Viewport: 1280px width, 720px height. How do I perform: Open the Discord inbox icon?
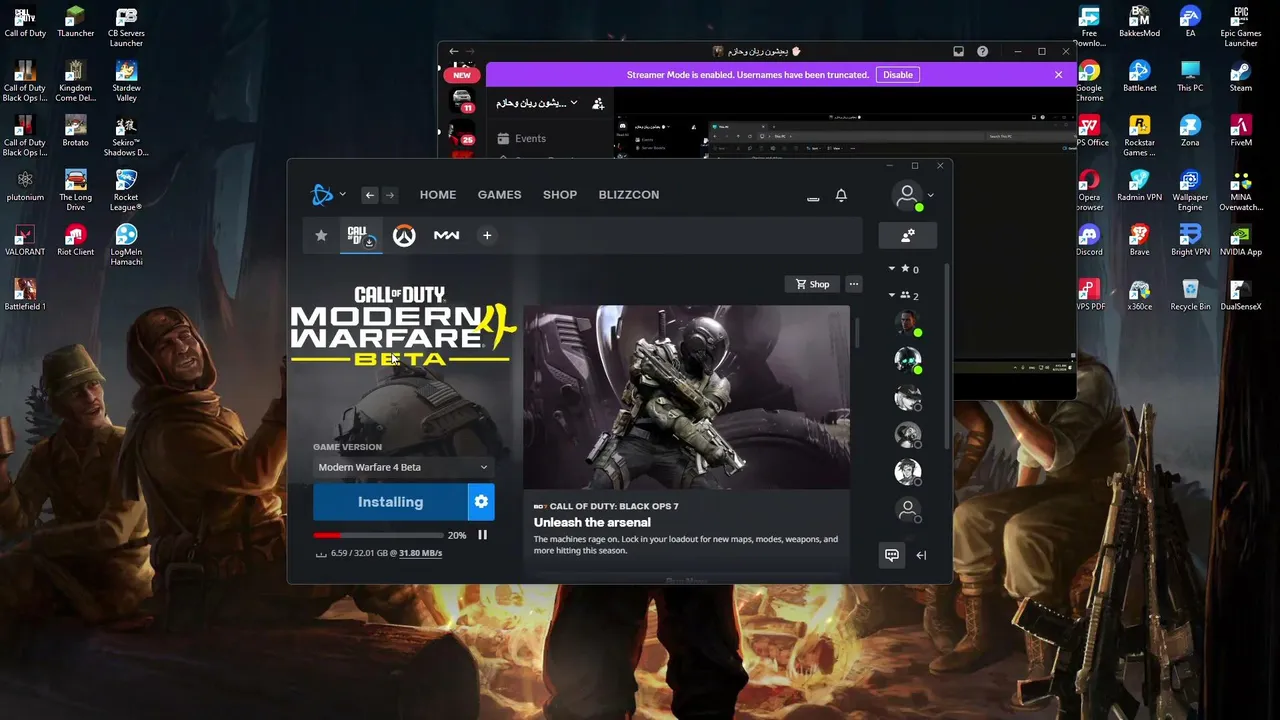pos(958,51)
